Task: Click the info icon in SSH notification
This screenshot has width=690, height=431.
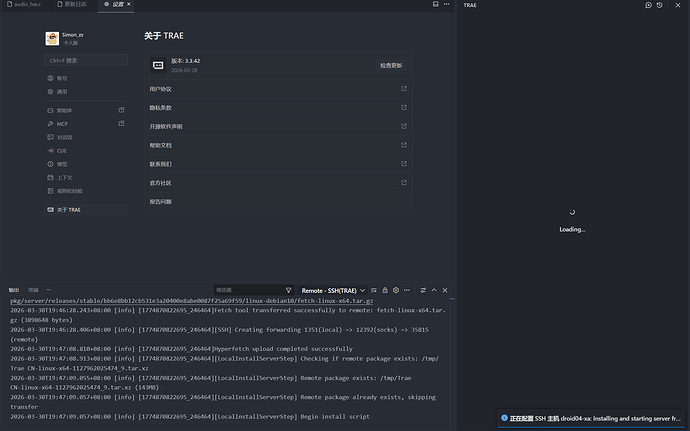Action: tap(504, 418)
